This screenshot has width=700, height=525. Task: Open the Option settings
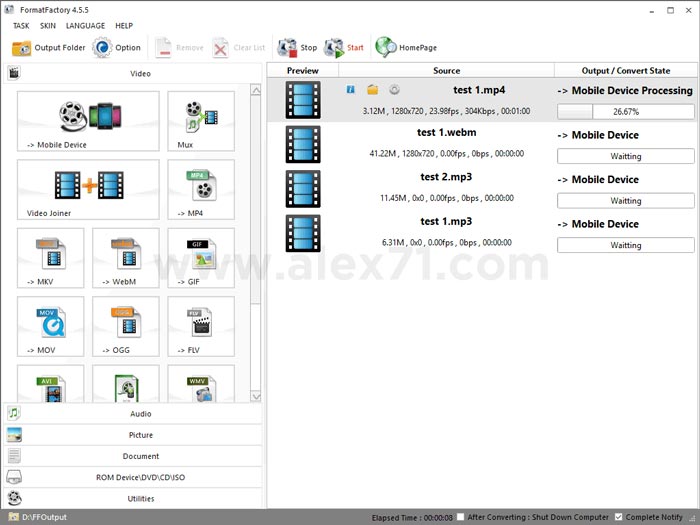click(x=116, y=48)
